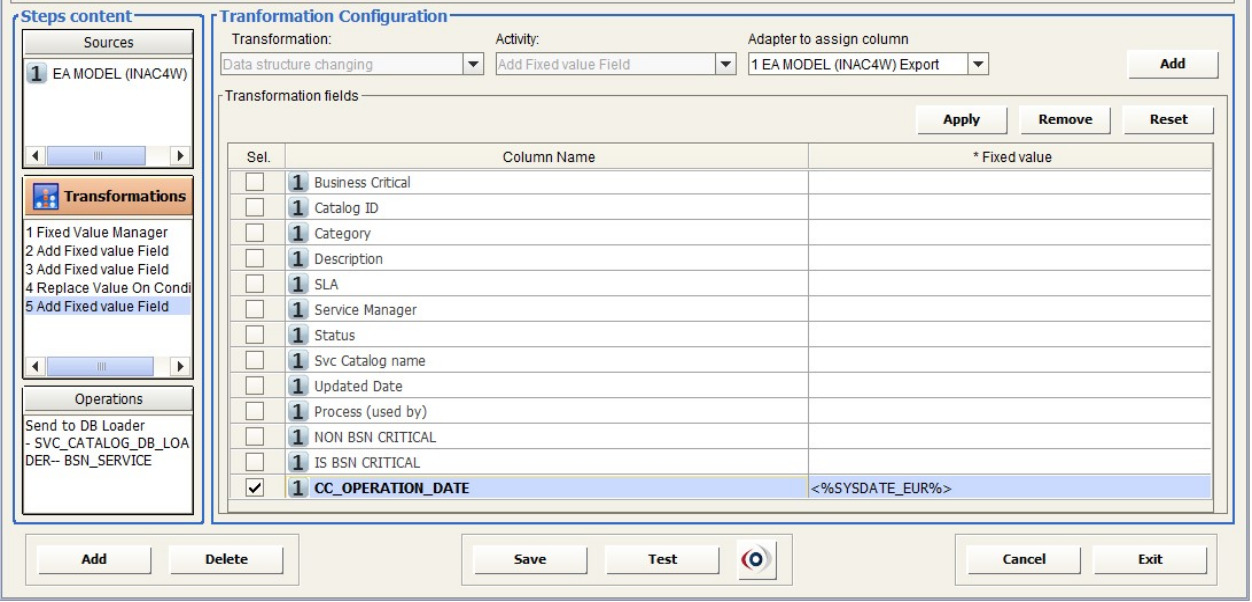Click the source icon of Status row
1252x602 pixels.
tap(298, 335)
